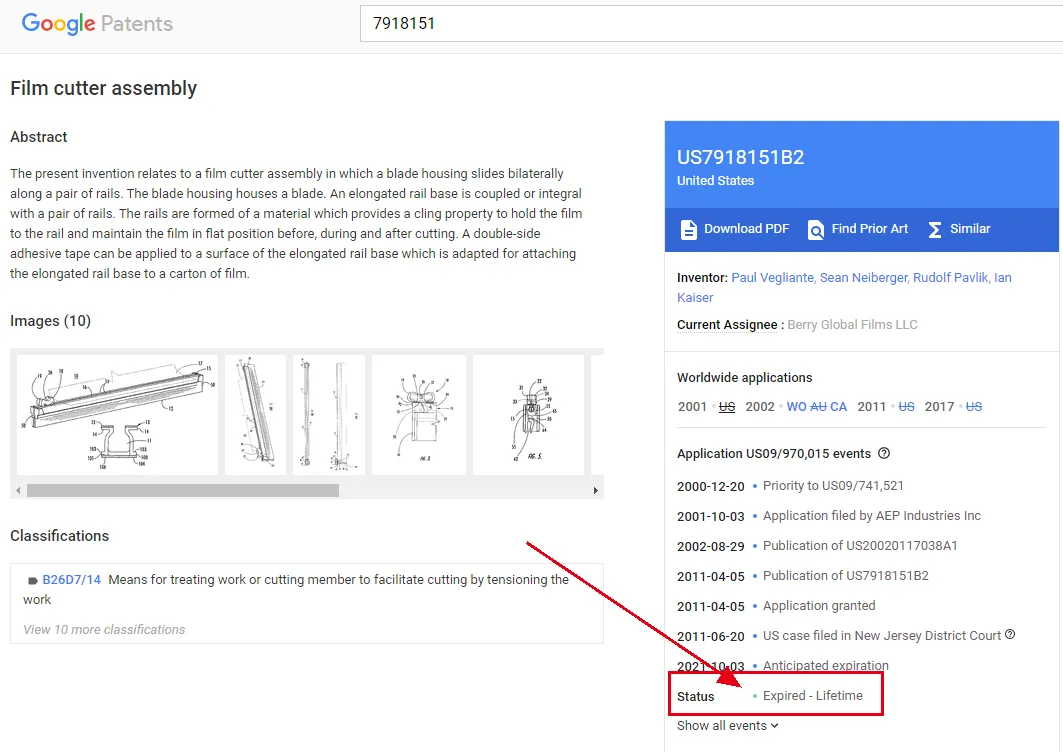The image size is (1063, 752).
Task: Open inventor Paul Vegliante link
Action: point(772,277)
